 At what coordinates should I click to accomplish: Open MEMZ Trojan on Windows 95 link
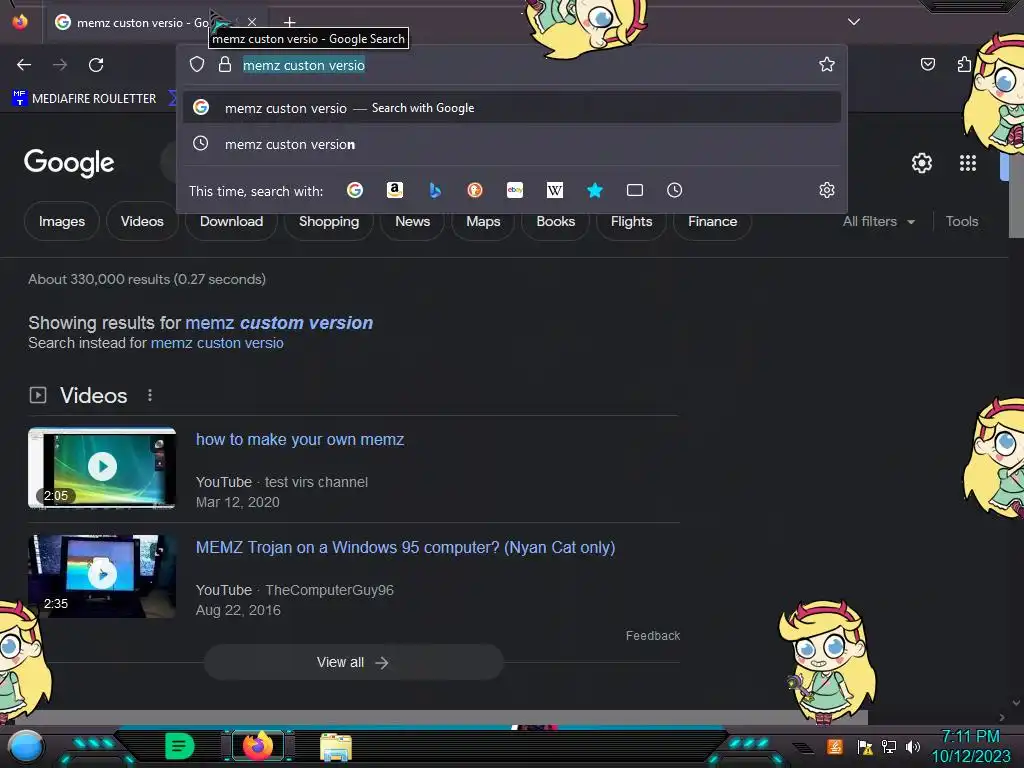pos(406,547)
